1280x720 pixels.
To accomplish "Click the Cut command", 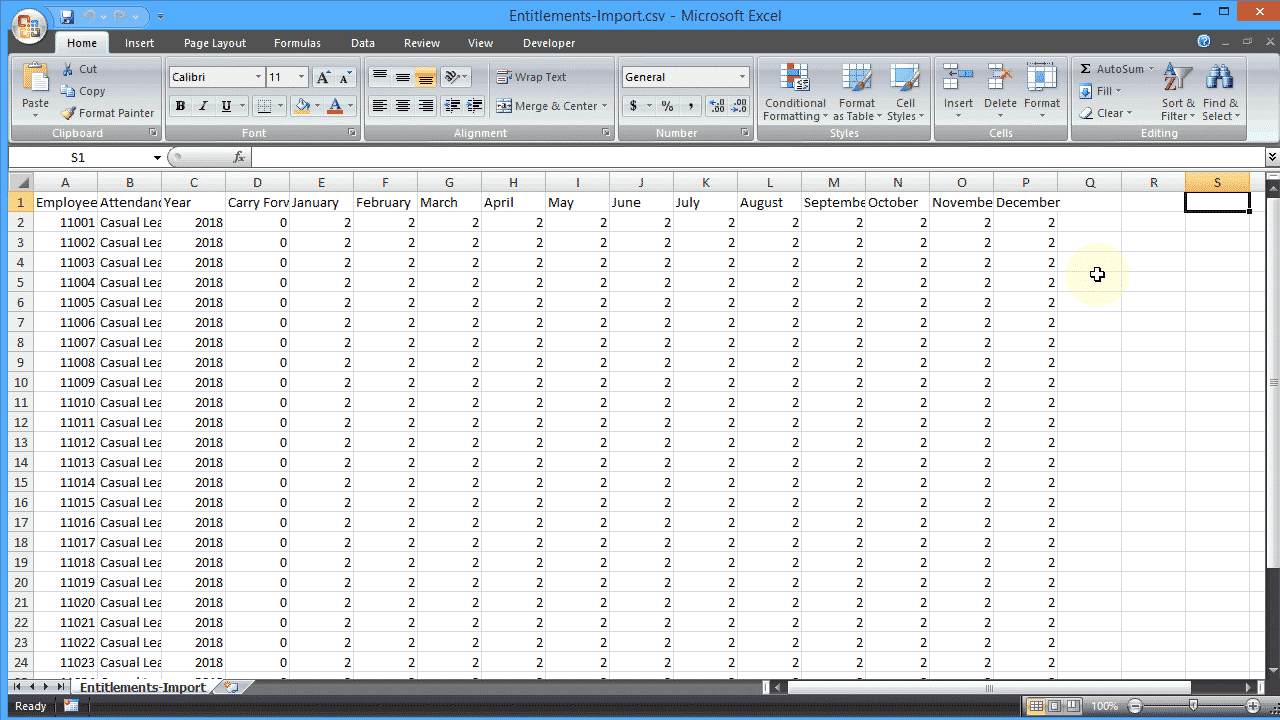I will [x=79, y=69].
